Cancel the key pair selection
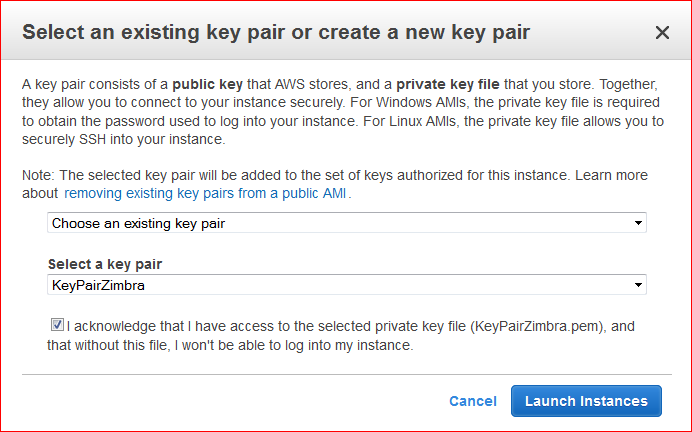The image size is (692, 432). 473,401
